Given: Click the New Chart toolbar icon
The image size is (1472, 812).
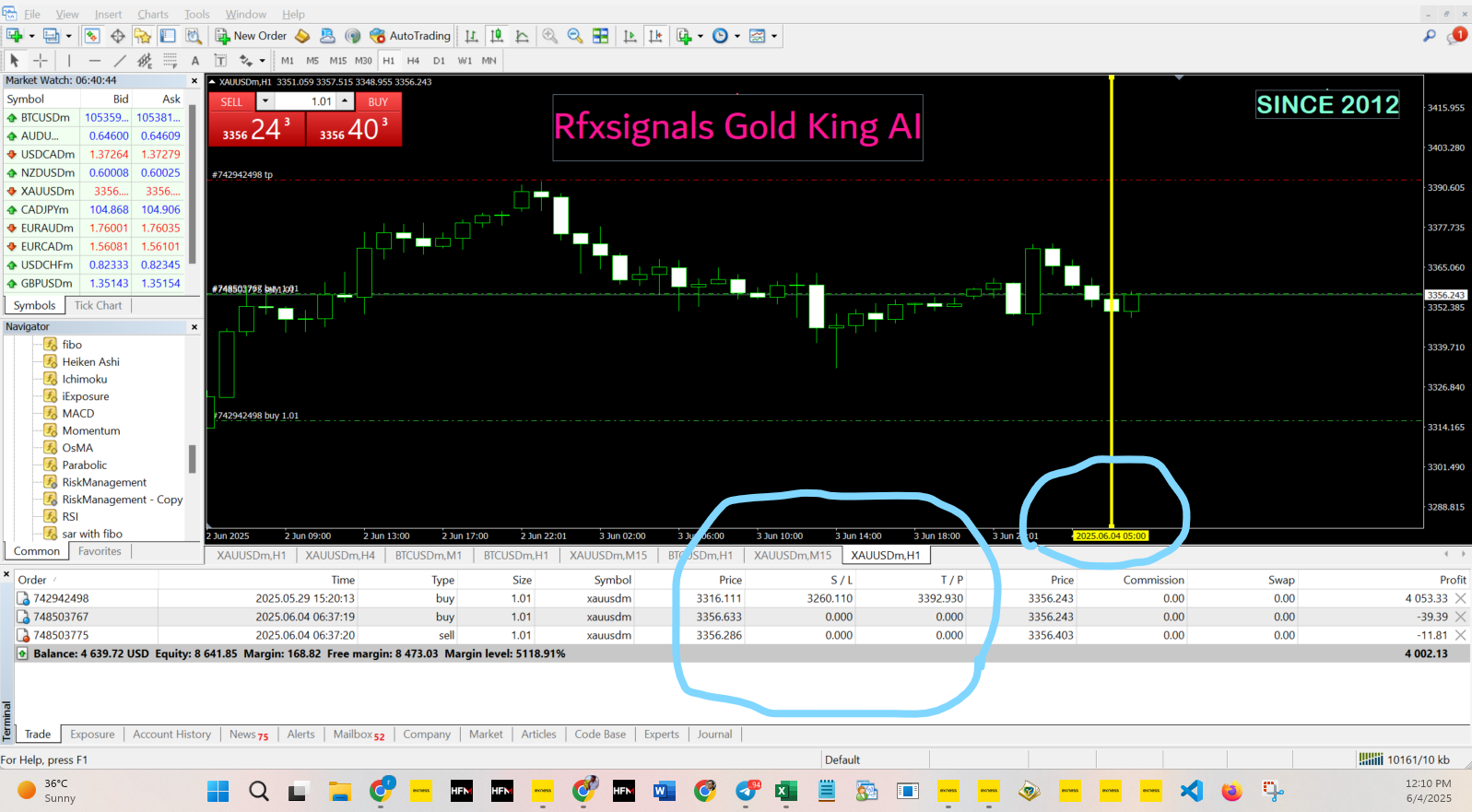Looking at the screenshot, I should coord(15,36).
